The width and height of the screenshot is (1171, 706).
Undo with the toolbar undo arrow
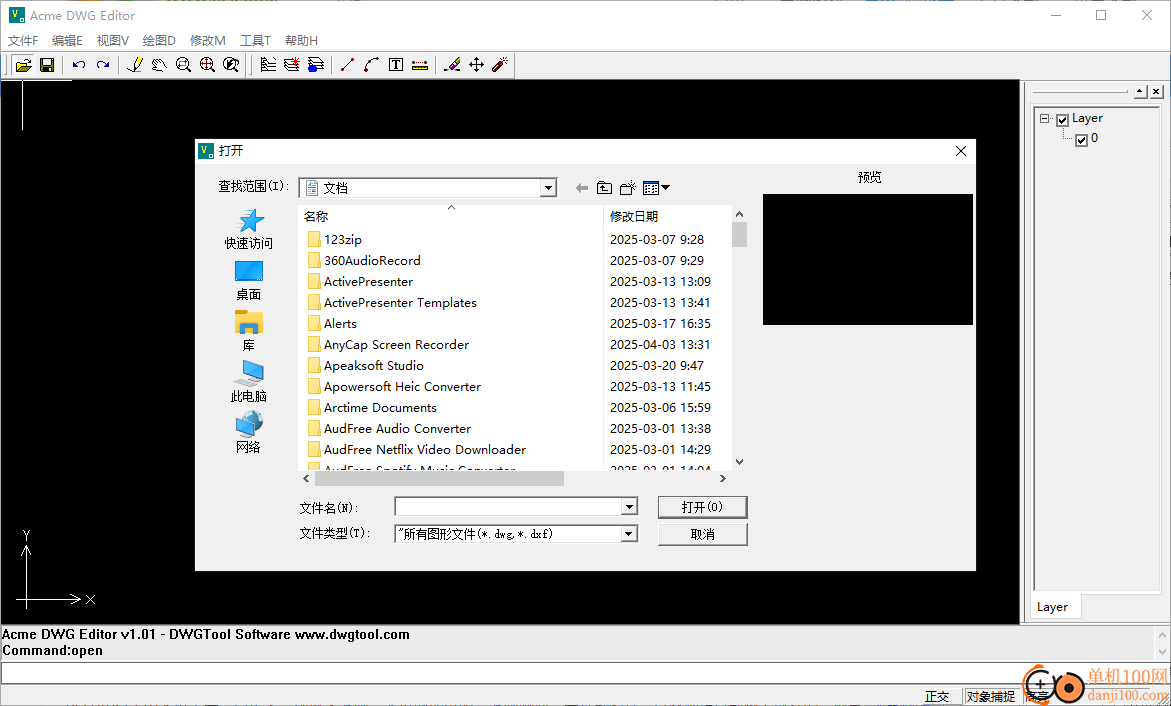point(78,65)
